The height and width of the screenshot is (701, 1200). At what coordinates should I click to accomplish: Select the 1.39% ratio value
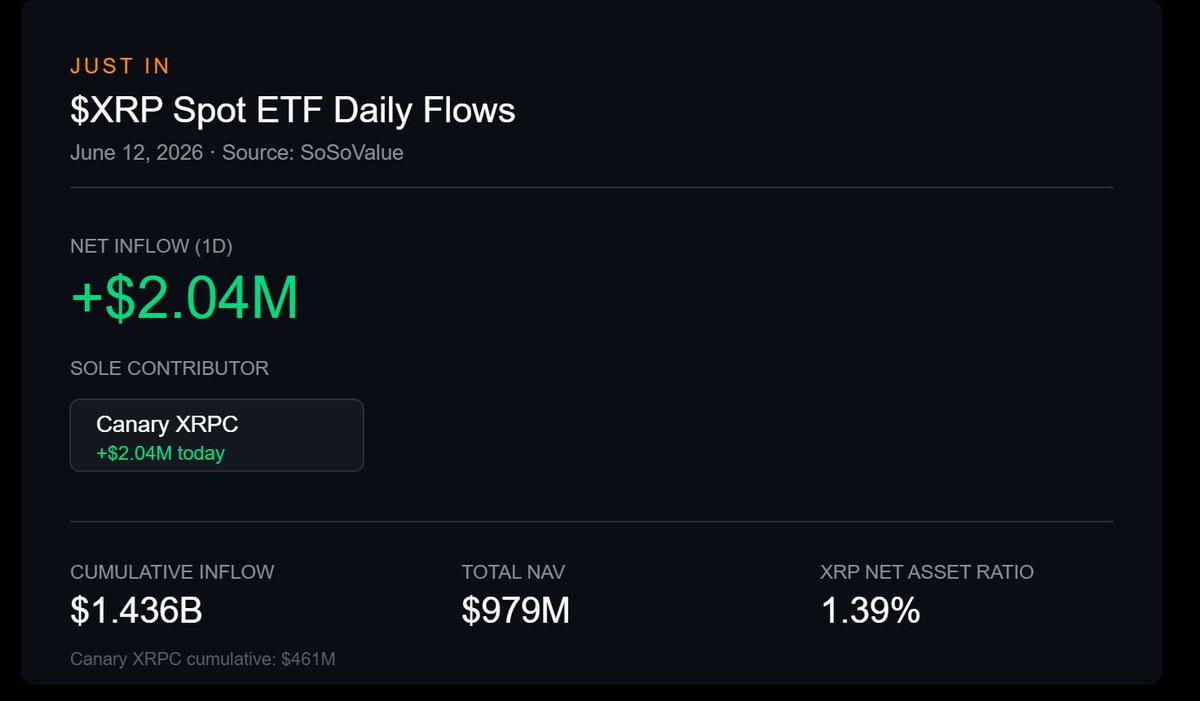[x=870, y=610]
